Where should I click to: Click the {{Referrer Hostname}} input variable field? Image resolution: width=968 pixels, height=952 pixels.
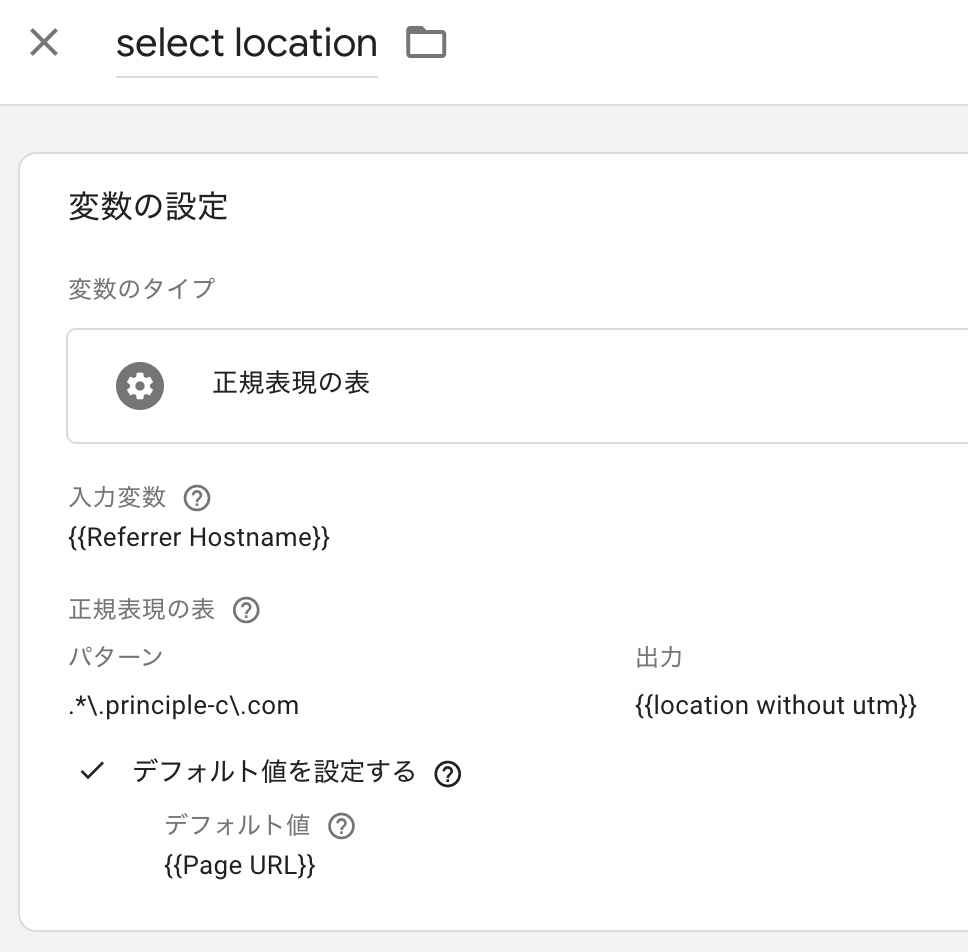[196, 537]
